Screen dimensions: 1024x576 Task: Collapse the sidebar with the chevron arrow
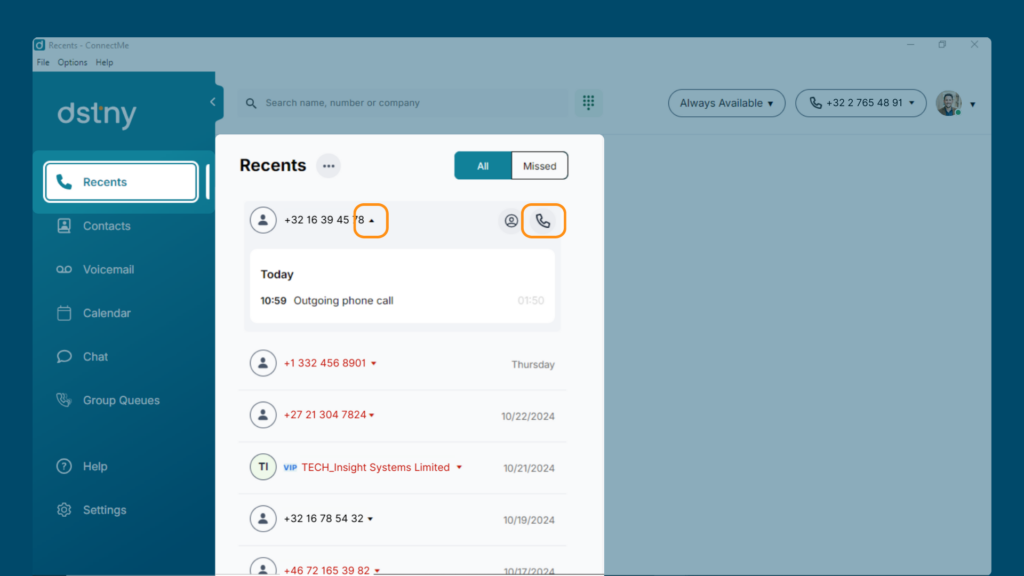pyautogui.click(x=213, y=102)
